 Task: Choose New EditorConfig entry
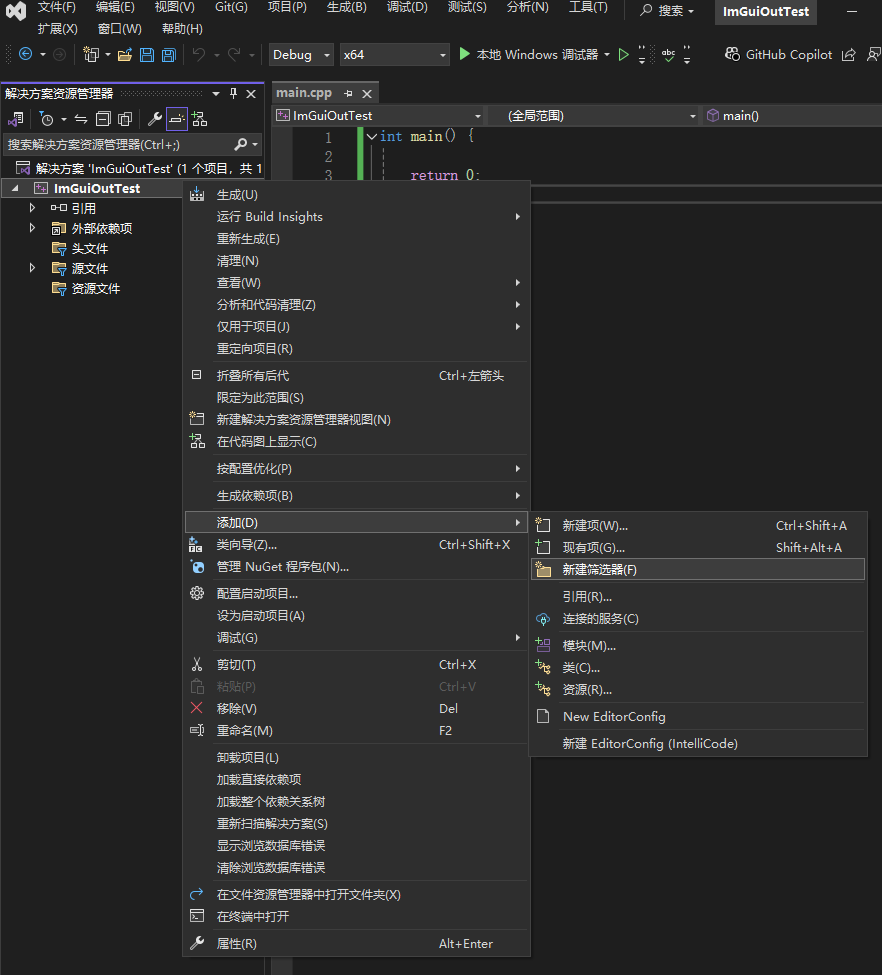(x=698, y=717)
